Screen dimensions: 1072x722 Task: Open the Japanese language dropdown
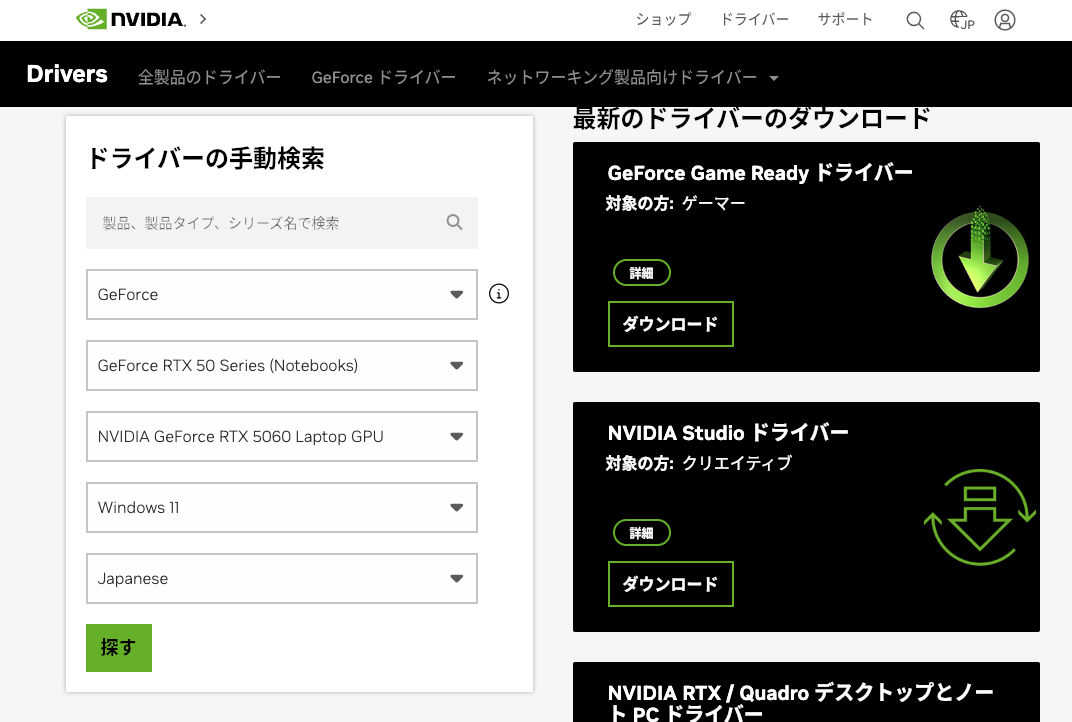coord(282,578)
